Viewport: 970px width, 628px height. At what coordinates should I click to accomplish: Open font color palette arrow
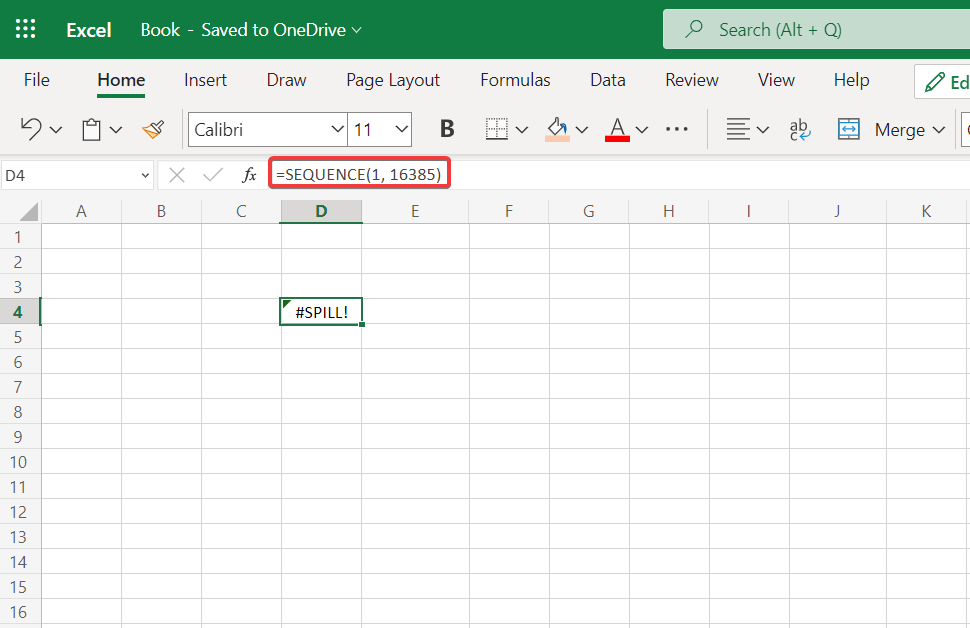[x=642, y=130]
